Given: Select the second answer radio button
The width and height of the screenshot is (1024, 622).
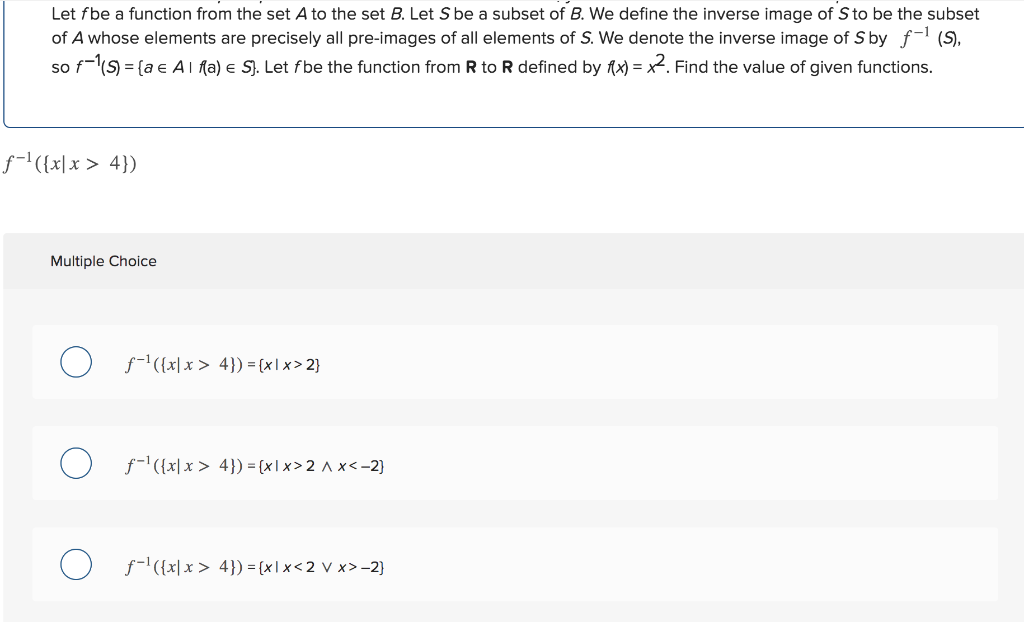Looking at the screenshot, I should 75,463.
